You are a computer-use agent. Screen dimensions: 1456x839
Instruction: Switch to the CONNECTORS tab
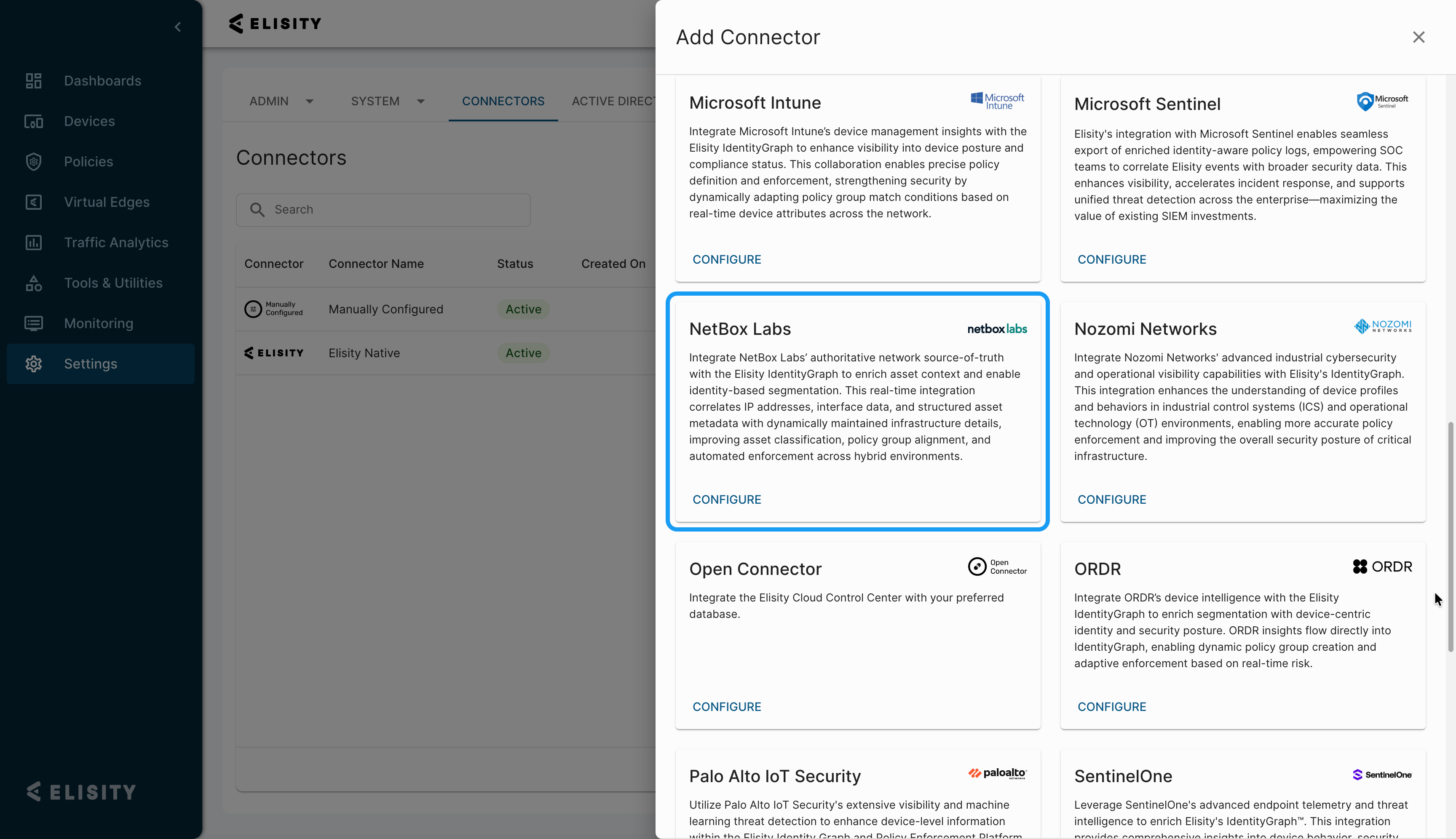click(503, 102)
